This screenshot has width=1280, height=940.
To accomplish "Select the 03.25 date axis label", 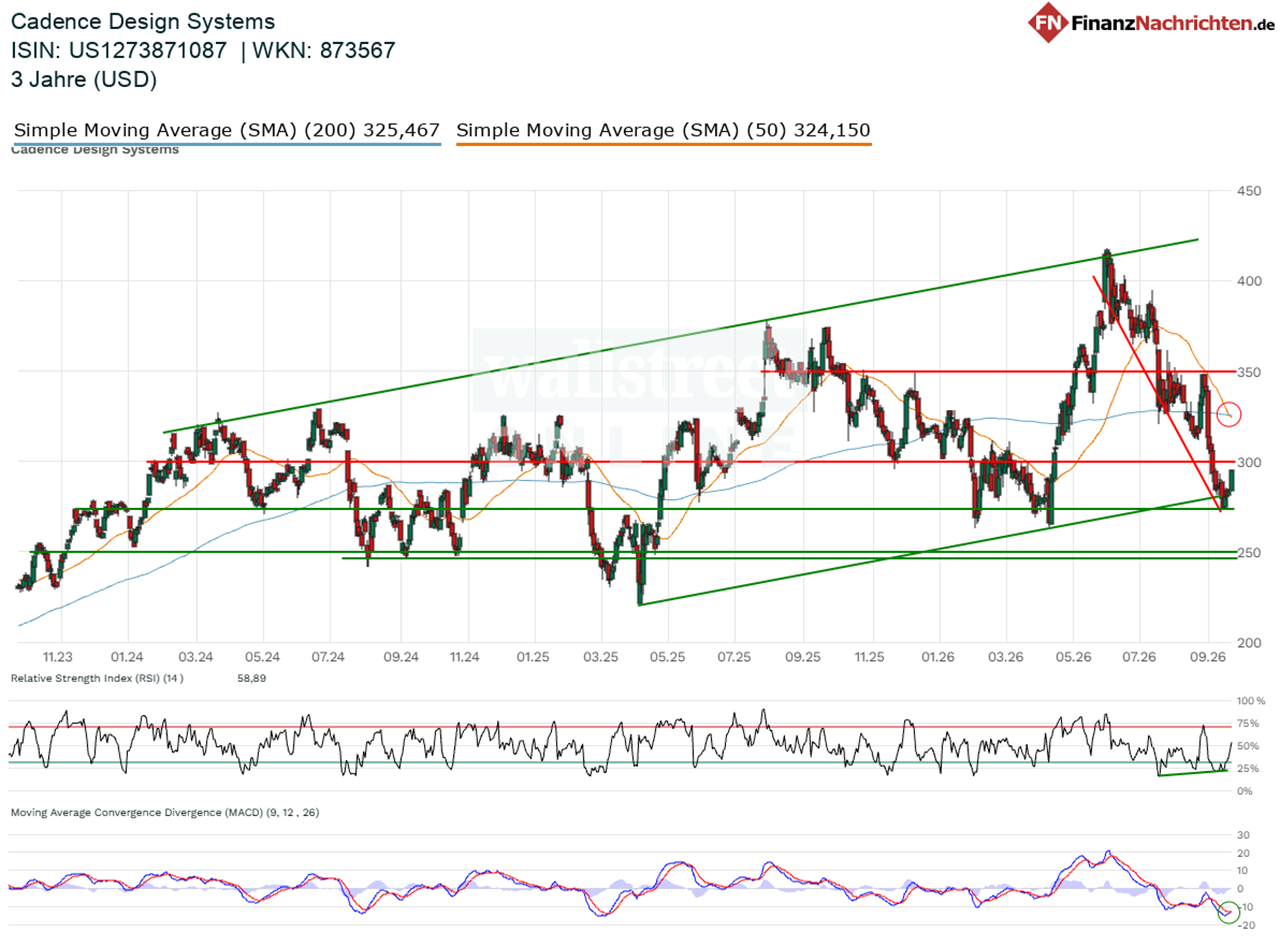I will pyautogui.click(x=600, y=657).
